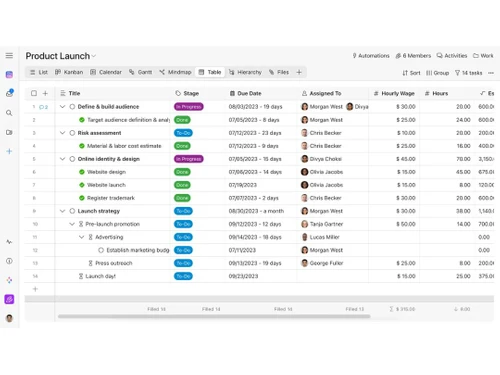The height and width of the screenshot is (375, 500).
Task: Collapse the Risk assessment group
Action: (x=62, y=133)
